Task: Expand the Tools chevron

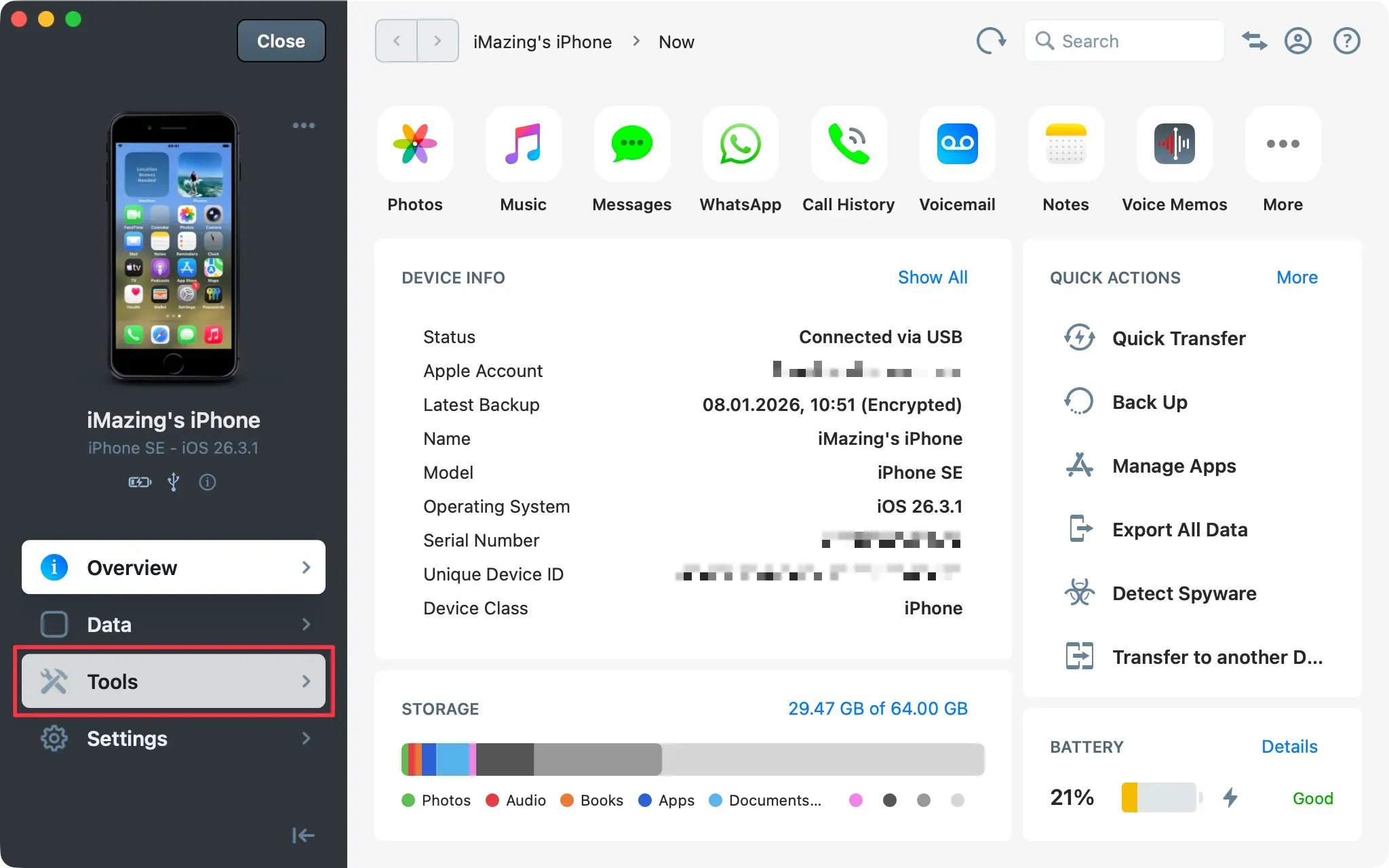Action: click(307, 681)
